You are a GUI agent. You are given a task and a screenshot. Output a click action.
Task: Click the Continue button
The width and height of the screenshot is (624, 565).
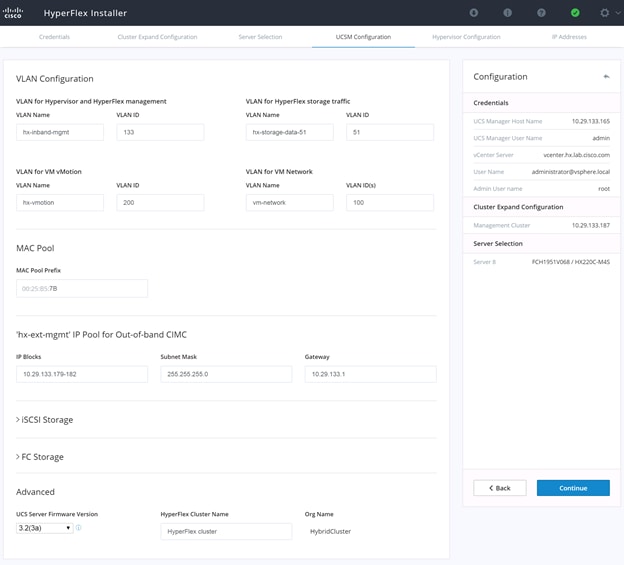(573, 488)
